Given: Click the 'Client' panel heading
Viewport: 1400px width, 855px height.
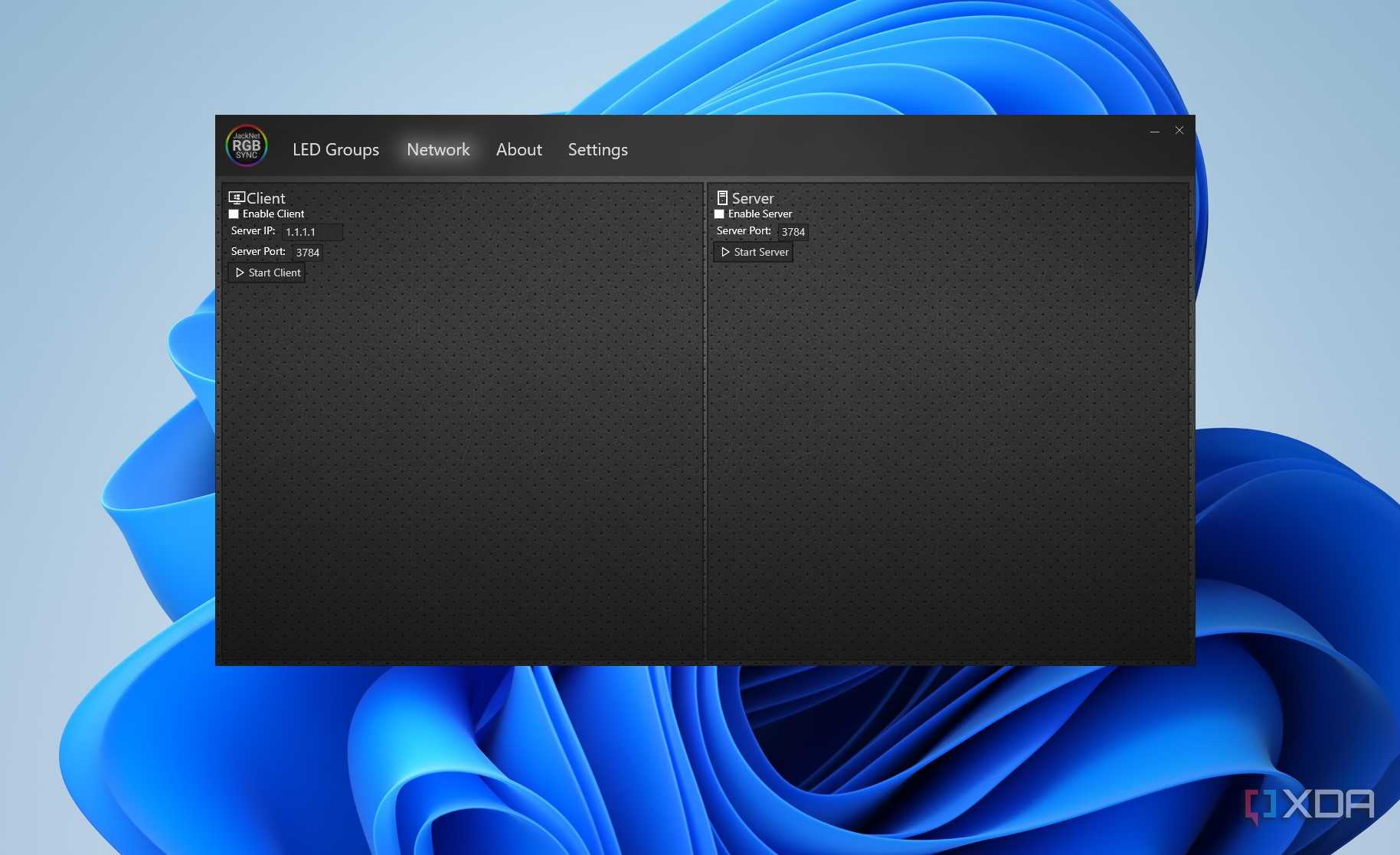Looking at the screenshot, I should (x=266, y=198).
